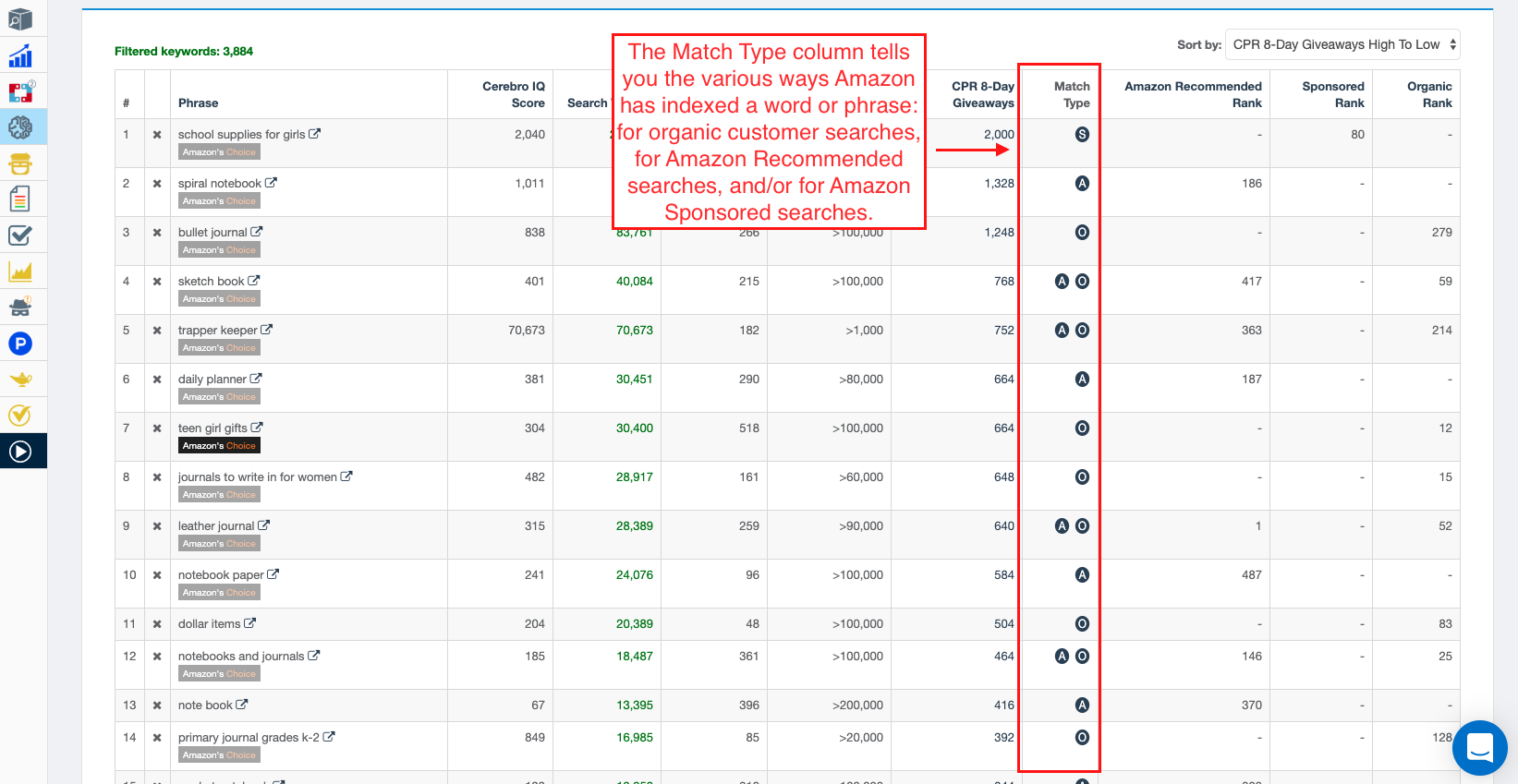Open the Black Box tool in sidebar
This screenshot has height=784, width=1518.
(20, 19)
